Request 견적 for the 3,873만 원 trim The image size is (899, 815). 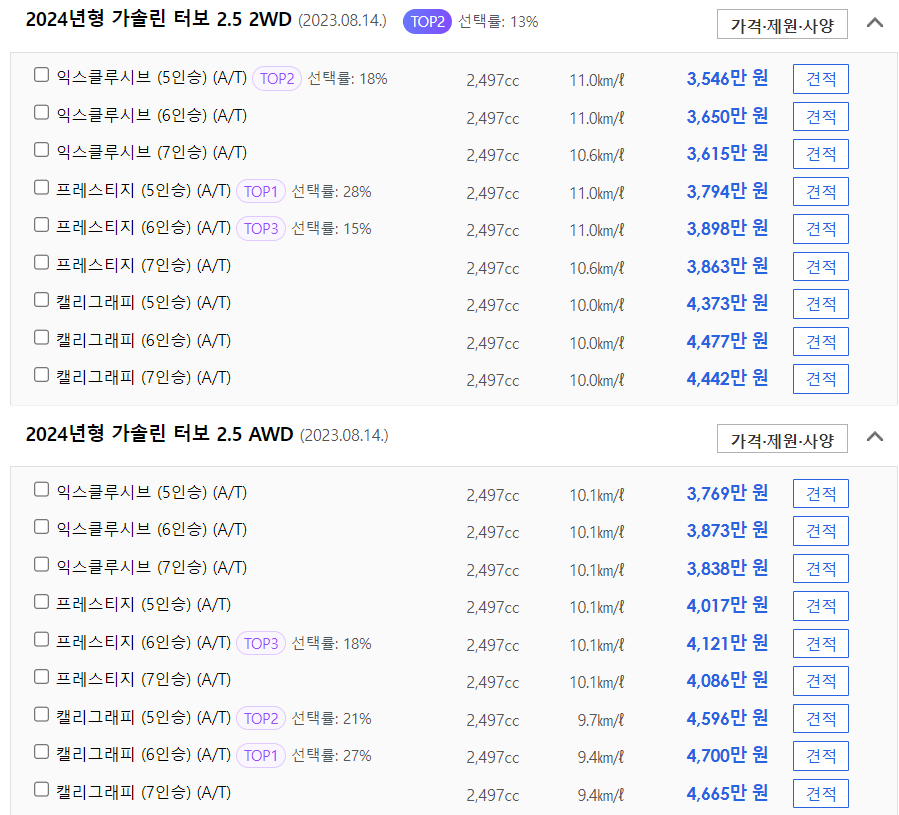[820, 531]
